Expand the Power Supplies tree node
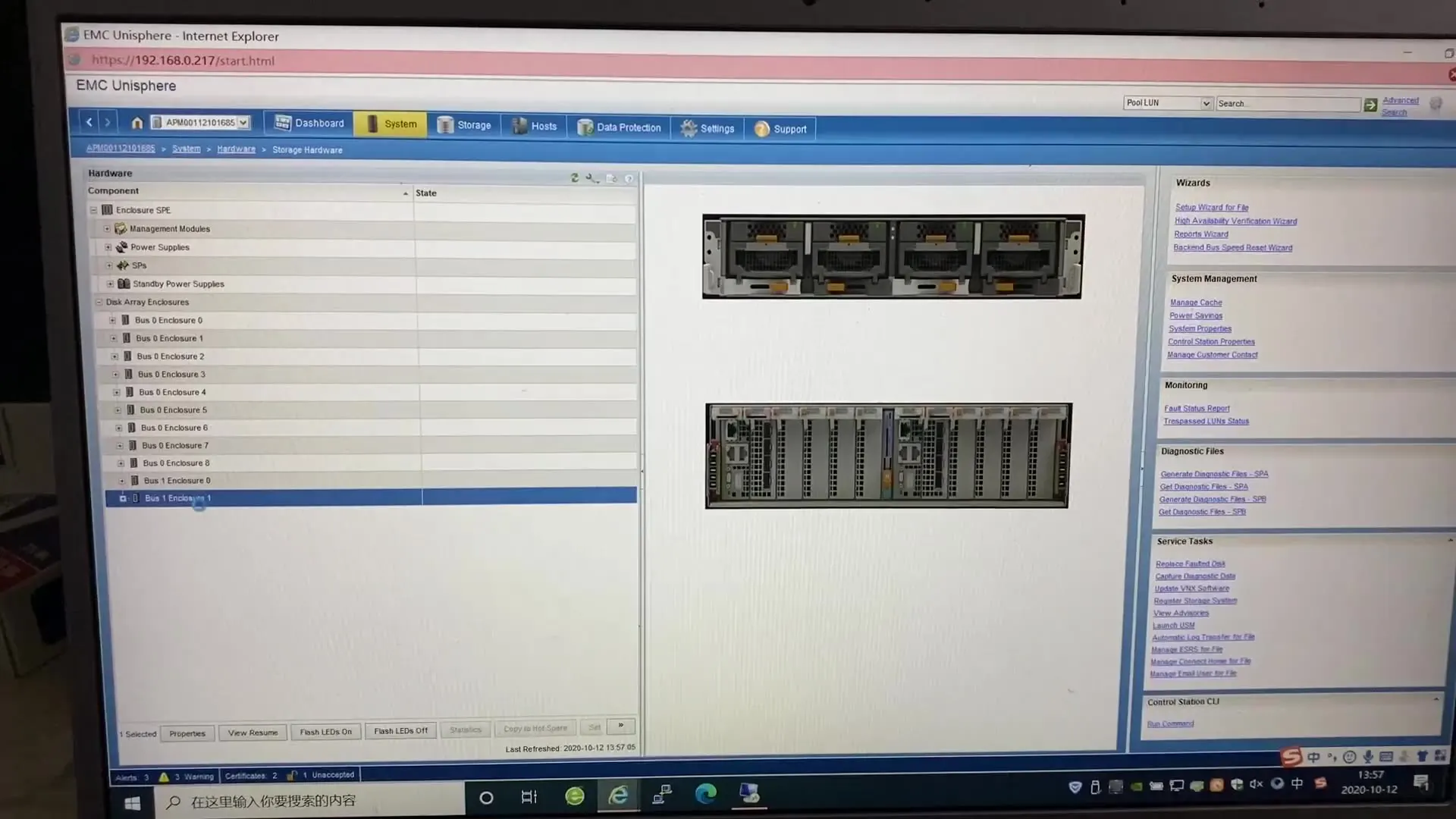The height and width of the screenshot is (819, 1456). (108, 247)
